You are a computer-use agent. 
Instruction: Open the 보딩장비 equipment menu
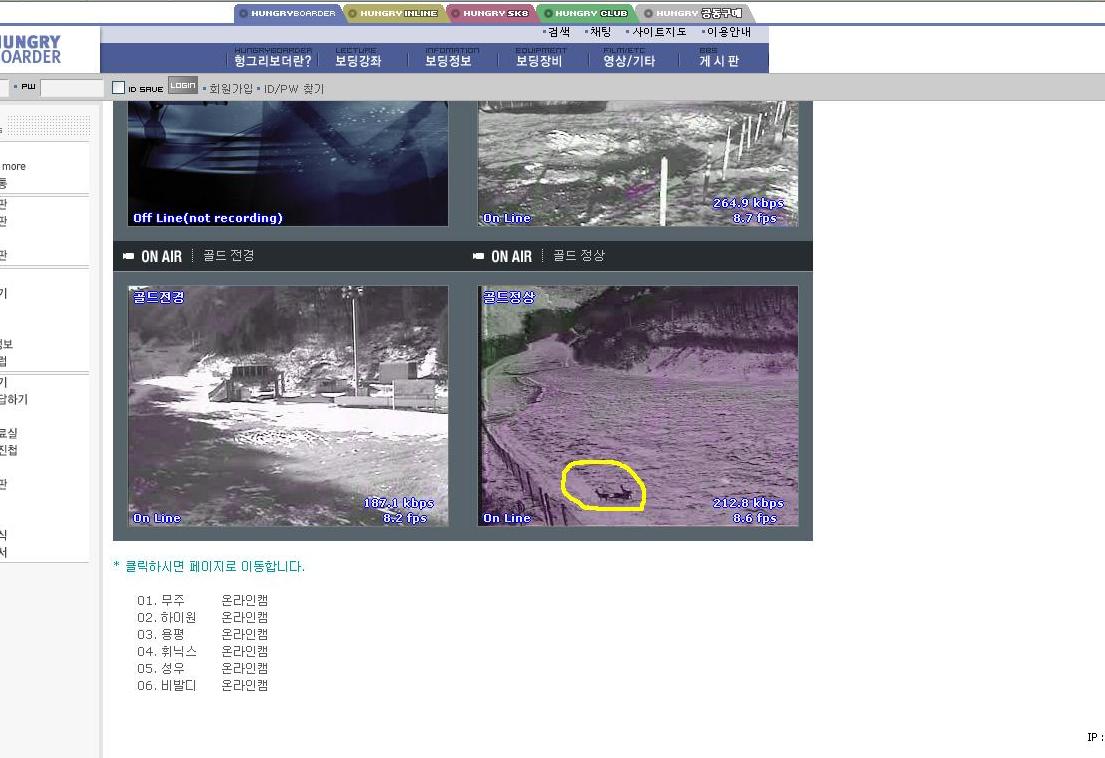pyautogui.click(x=539, y=60)
